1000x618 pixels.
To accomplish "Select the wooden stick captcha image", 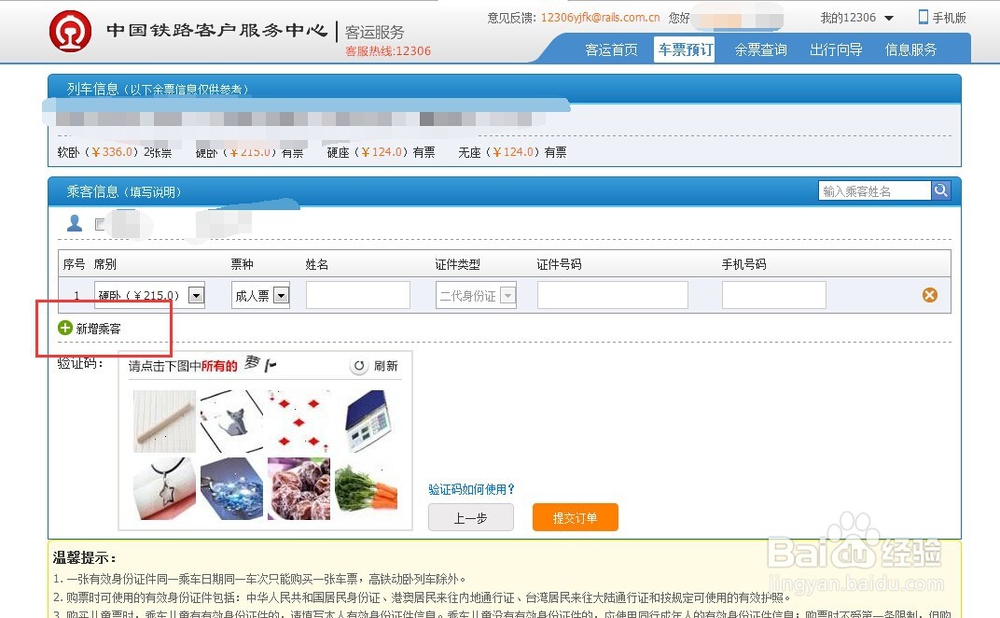I will 164,421.
